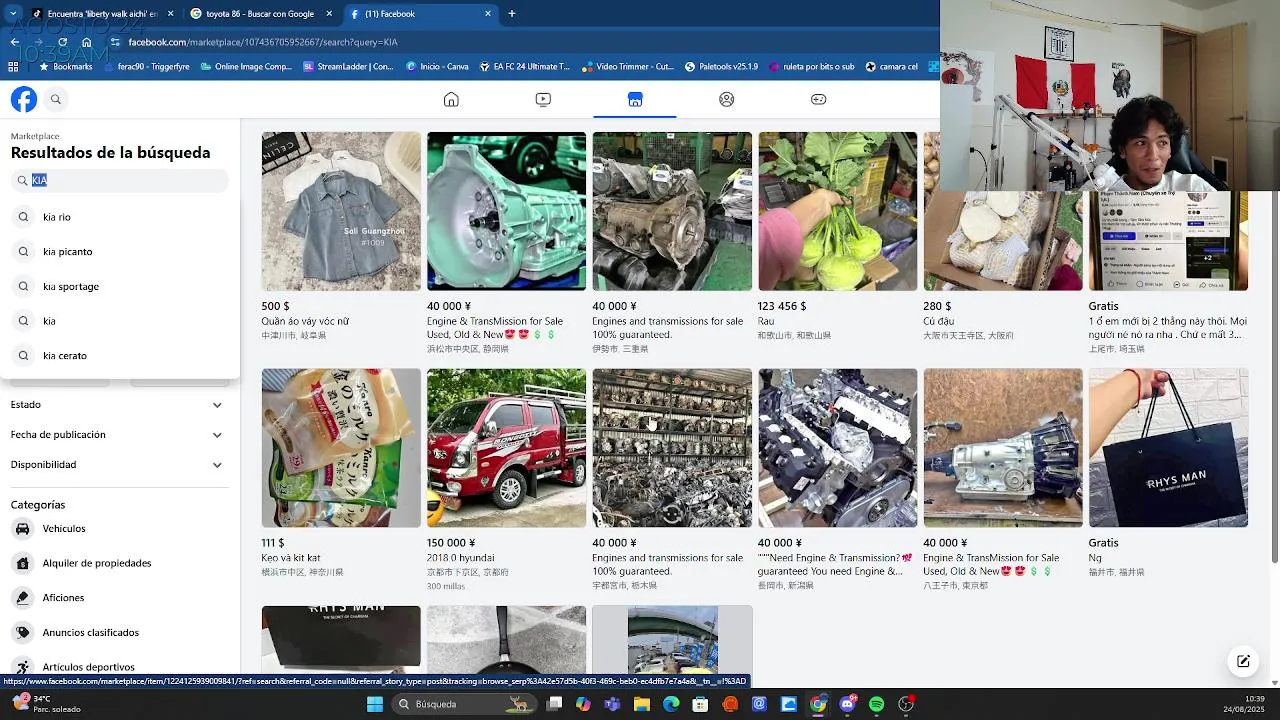Open the Windows Start menu
Image resolution: width=1280 pixels, height=720 pixels.
[375, 704]
